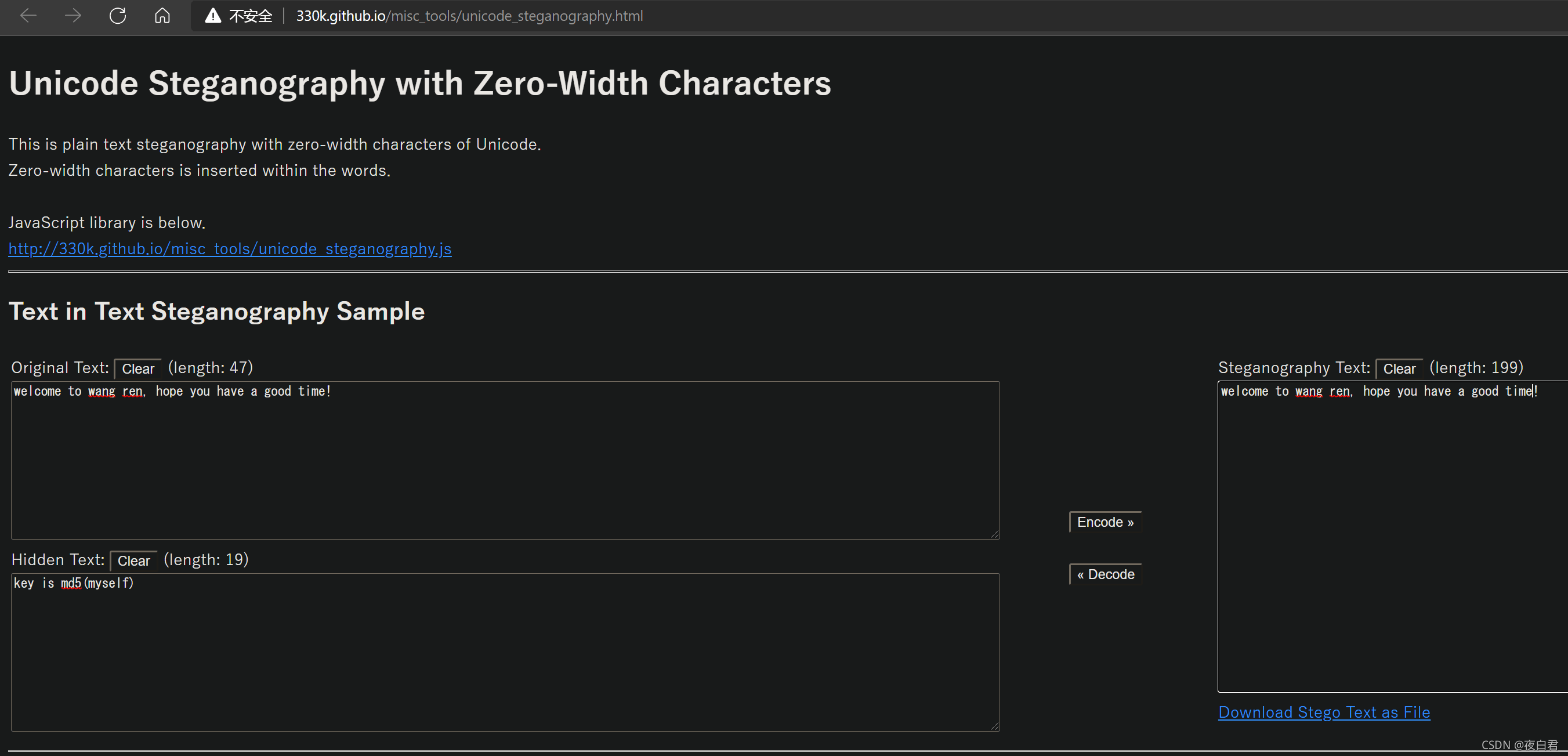1568x756 pixels.
Task: Click the 'JavaScript library is below.' text
Action: coord(107,223)
